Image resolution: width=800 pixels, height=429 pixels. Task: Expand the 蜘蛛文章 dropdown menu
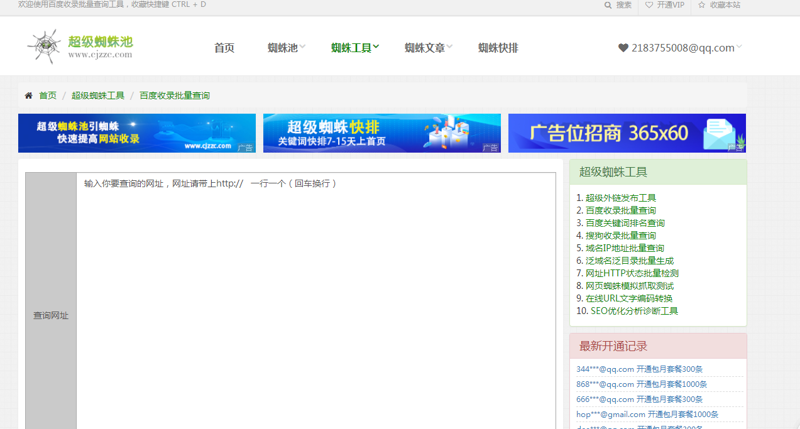[x=428, y=48]
